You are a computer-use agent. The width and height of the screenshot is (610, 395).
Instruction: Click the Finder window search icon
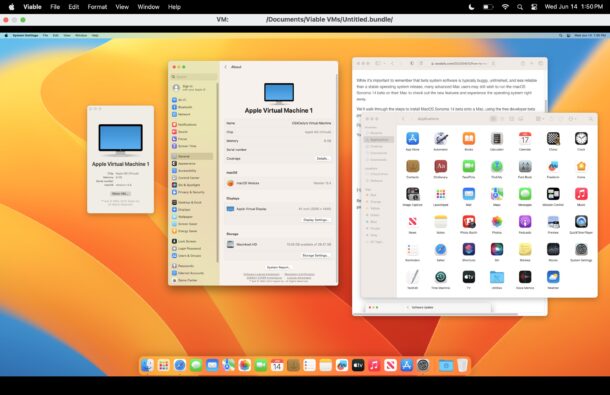point(591,119)
